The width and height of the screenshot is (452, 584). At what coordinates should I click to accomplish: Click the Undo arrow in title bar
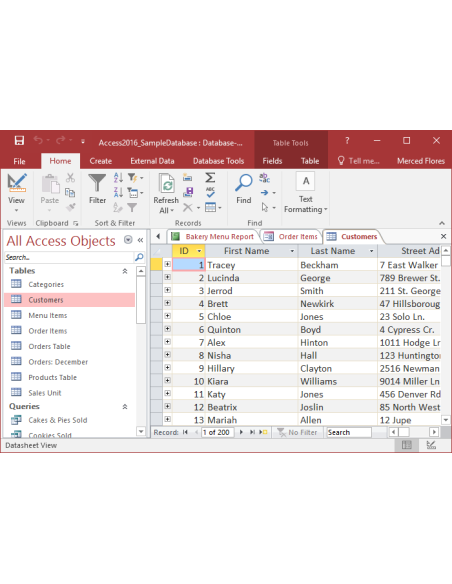[x=38, y=140]
